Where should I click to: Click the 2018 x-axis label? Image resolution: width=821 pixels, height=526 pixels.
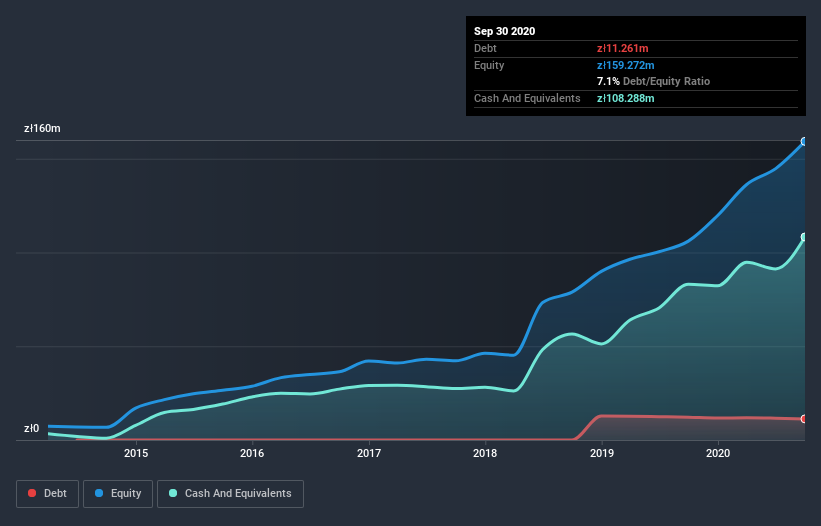point(485,453)
